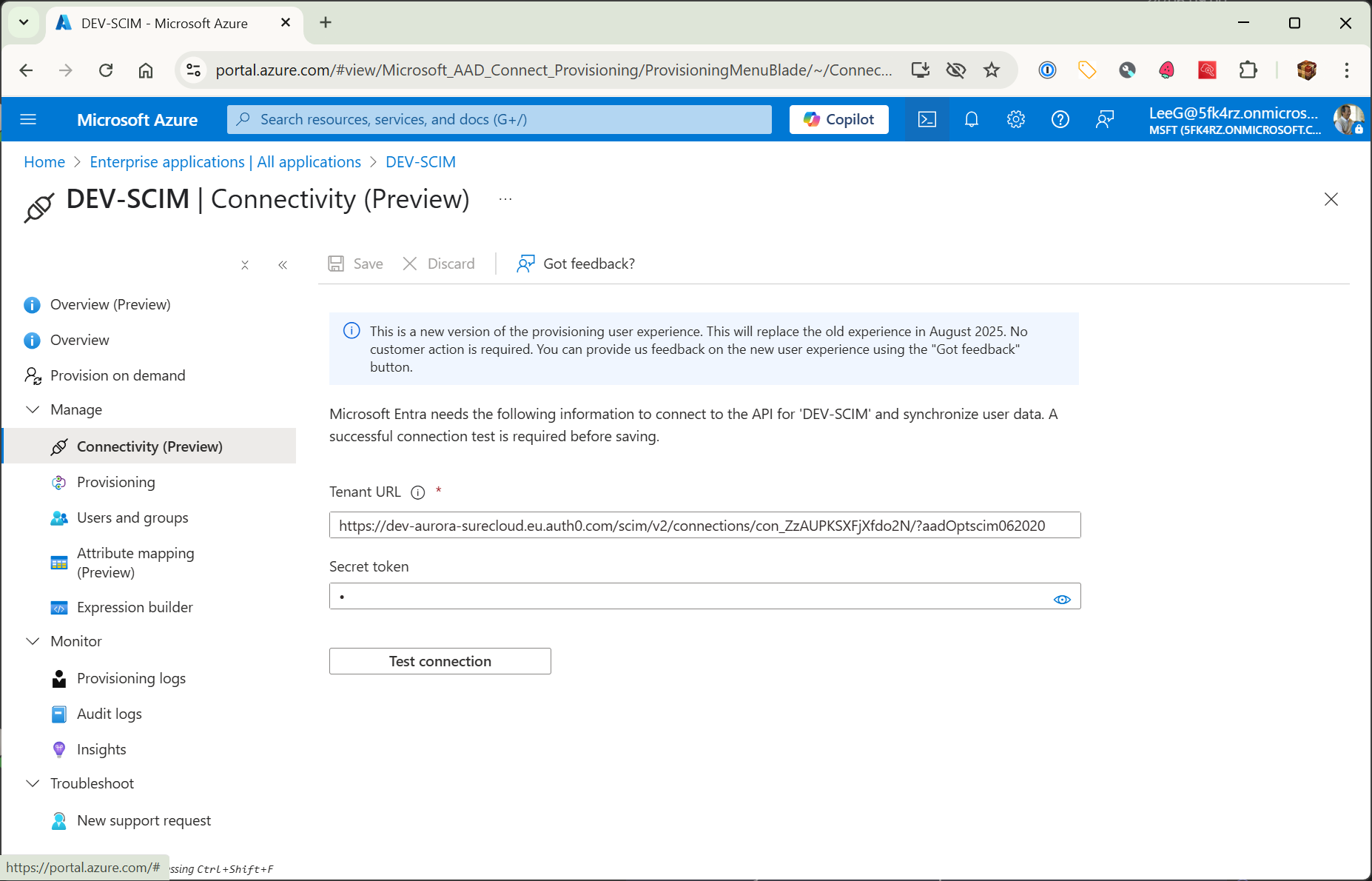Open the help question mark panel

(1060, 119)
